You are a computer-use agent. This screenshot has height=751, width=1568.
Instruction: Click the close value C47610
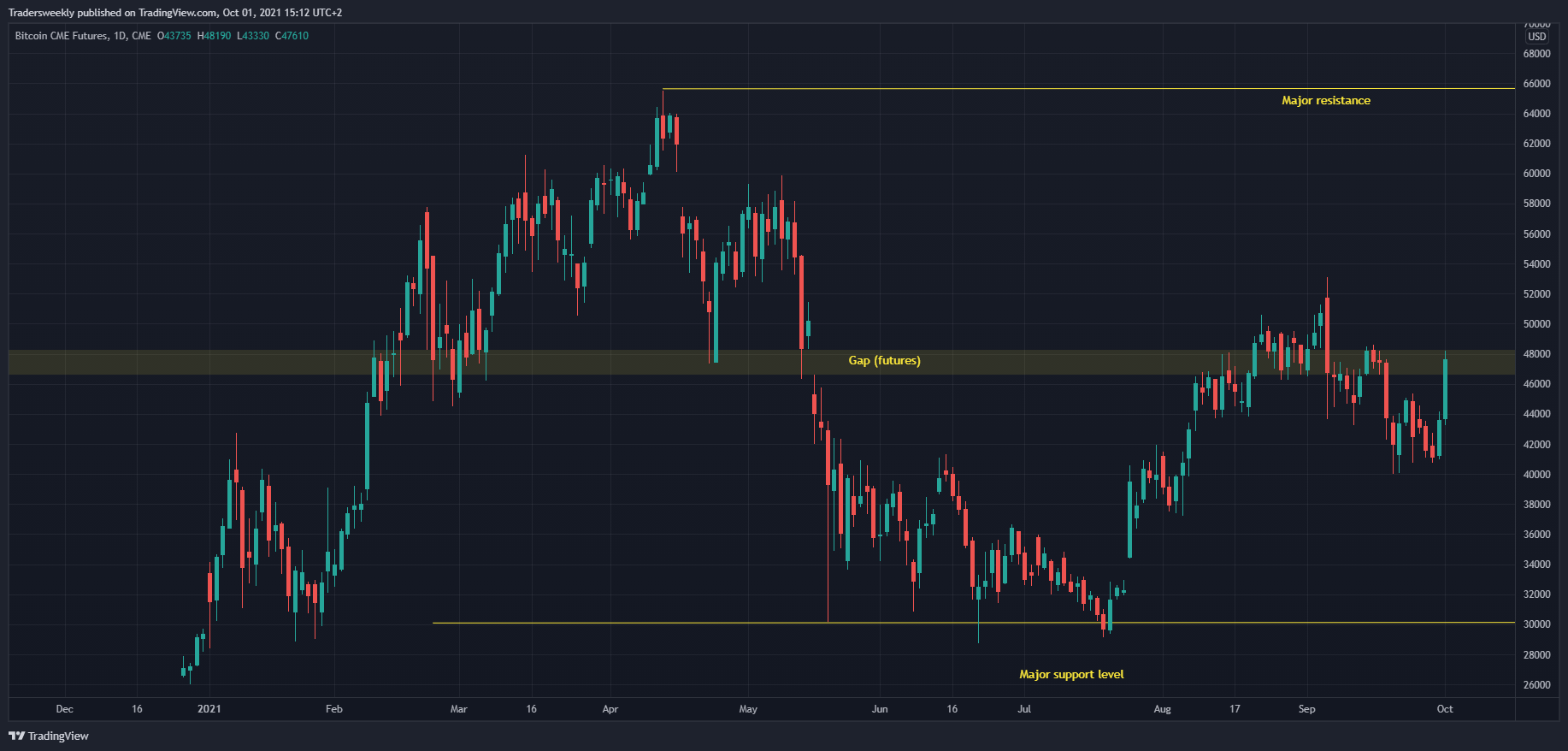[x=292, y=36]
